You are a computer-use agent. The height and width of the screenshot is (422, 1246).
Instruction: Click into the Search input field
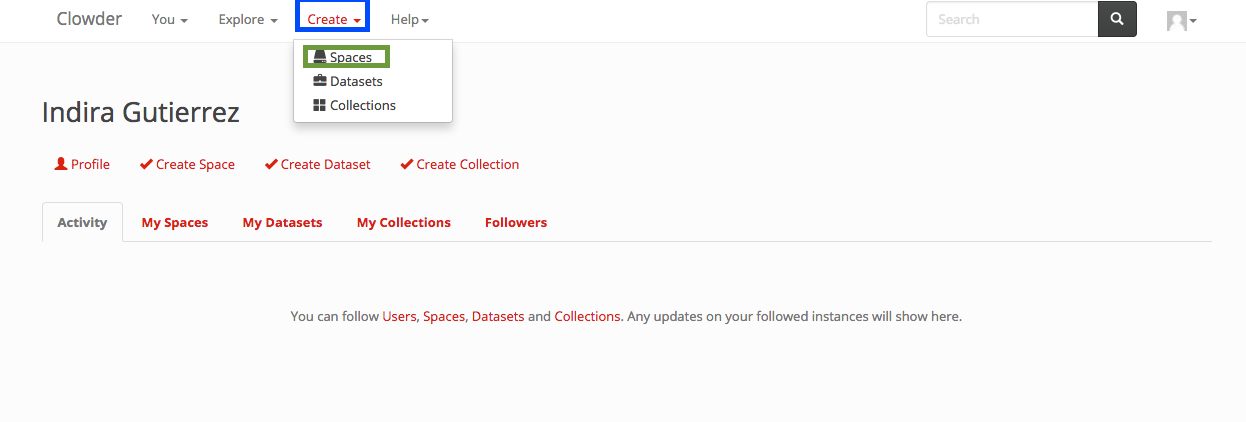[1011, 19]
